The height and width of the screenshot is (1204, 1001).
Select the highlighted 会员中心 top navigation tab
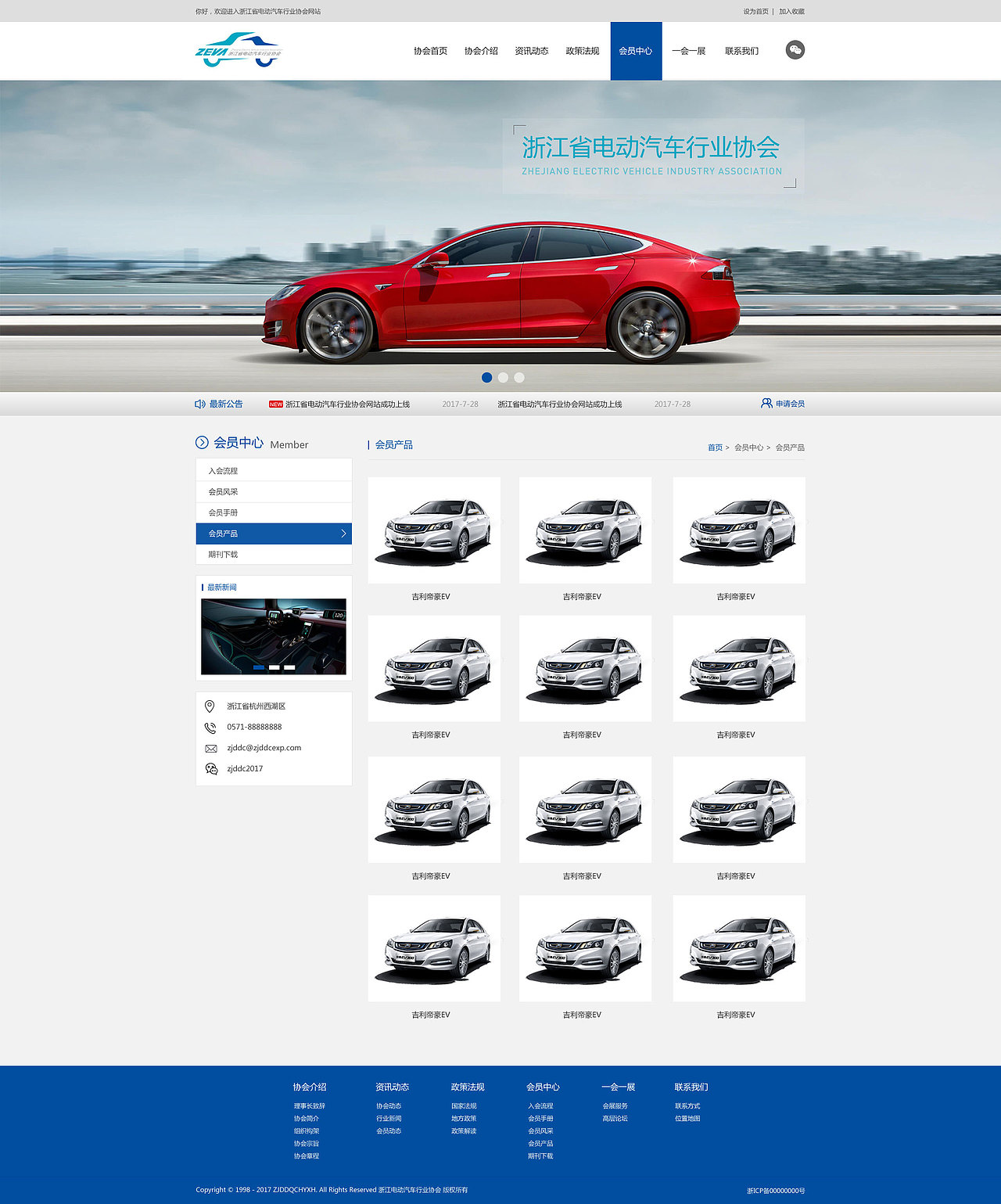click(636, 51)
